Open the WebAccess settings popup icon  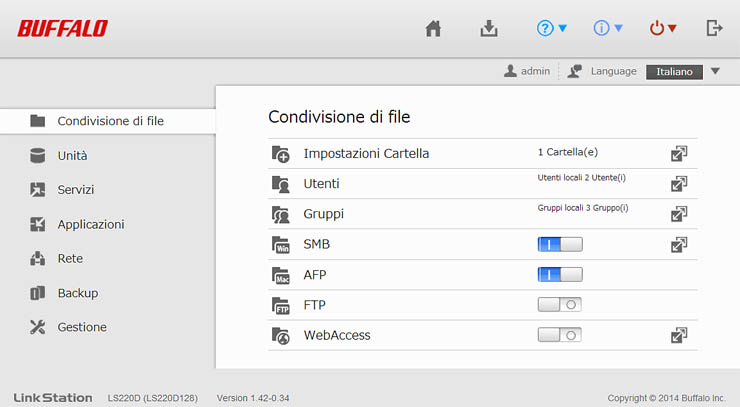[x=679, y=335]
